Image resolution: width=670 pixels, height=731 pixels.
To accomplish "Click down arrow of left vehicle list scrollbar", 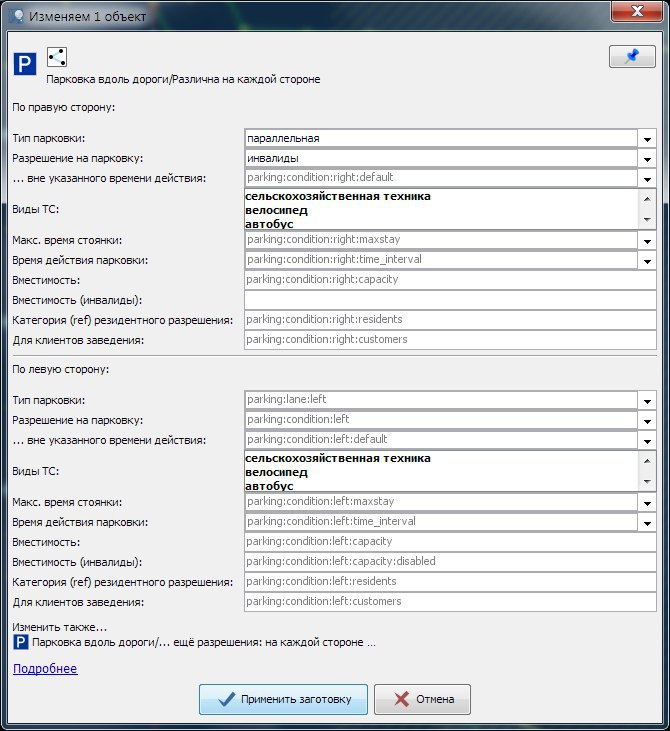I will (x=647, y=481).
